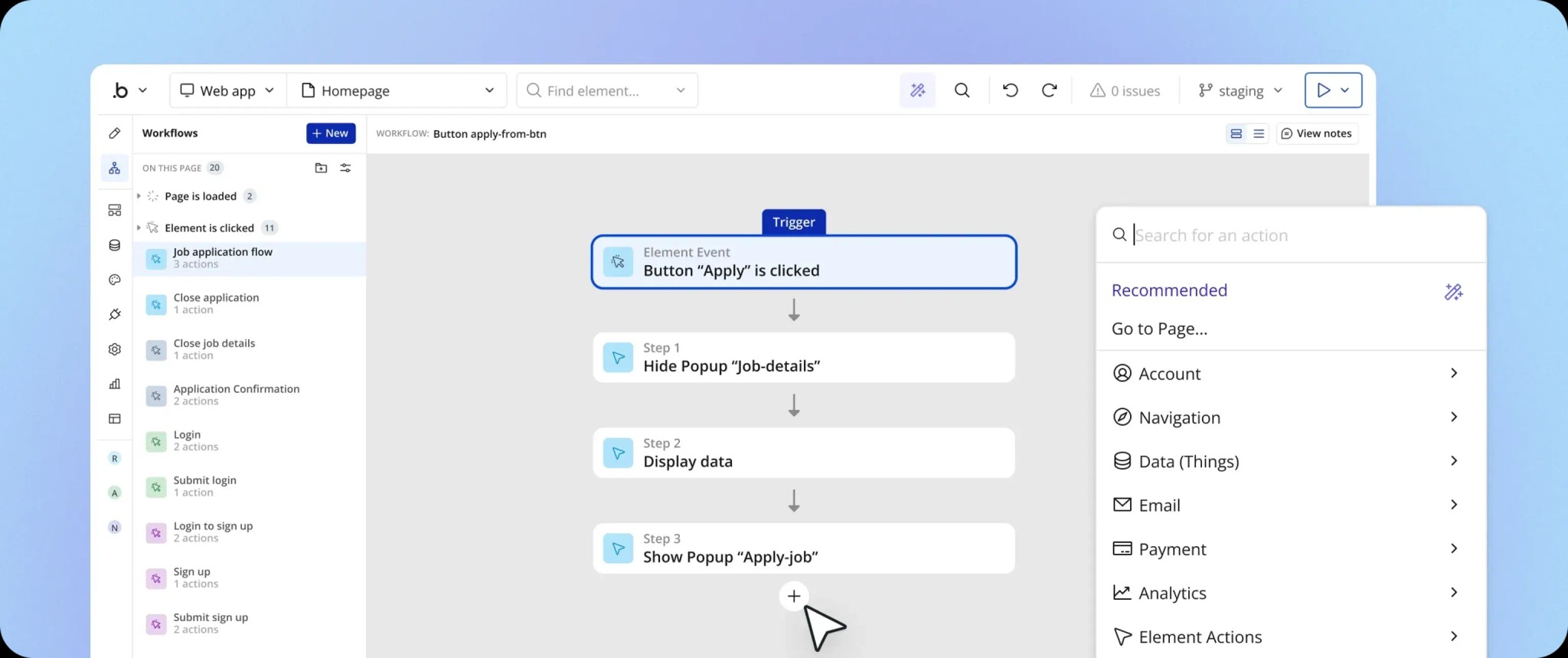Select Step 1 Hide Popup "Job-details"
Viewport: 1568px width, 658px height.
pyautogui.click(x=804, y=357)
